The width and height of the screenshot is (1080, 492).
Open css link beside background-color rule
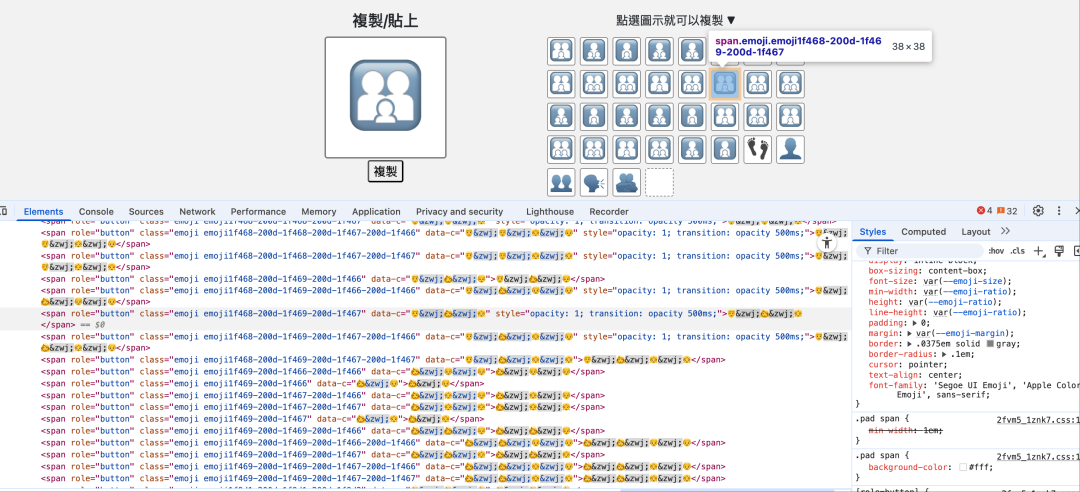coord(1038,456)
